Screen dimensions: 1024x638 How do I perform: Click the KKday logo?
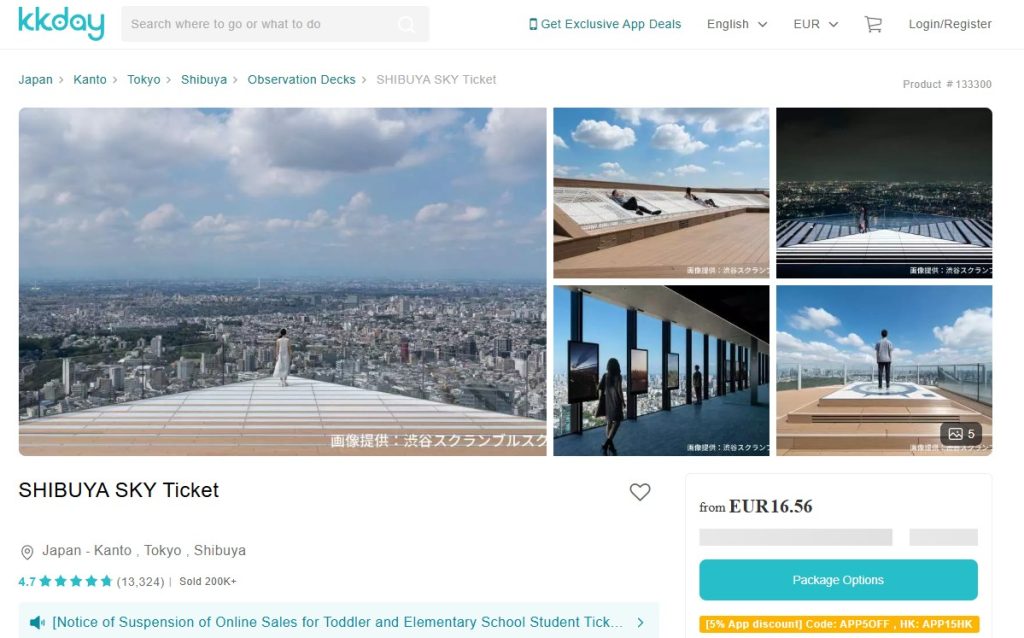[x=61, y=24]
